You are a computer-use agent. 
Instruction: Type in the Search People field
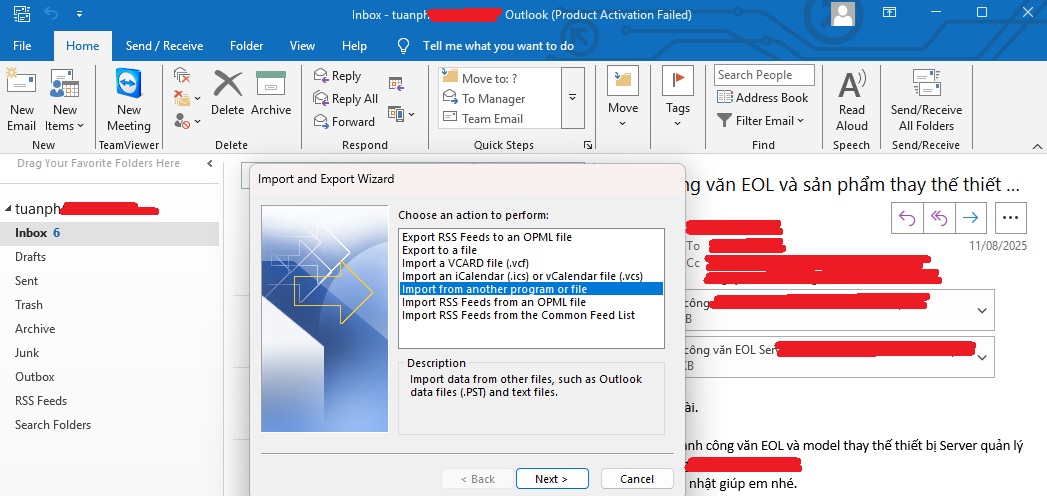point(764,75)
